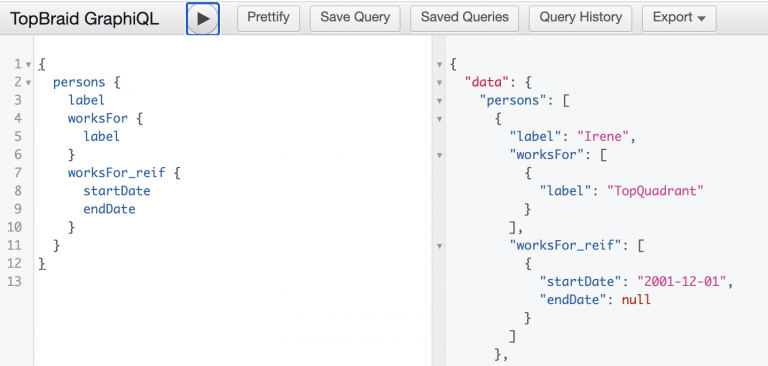Click "label" on query line 3

click(x=87, y=100)
